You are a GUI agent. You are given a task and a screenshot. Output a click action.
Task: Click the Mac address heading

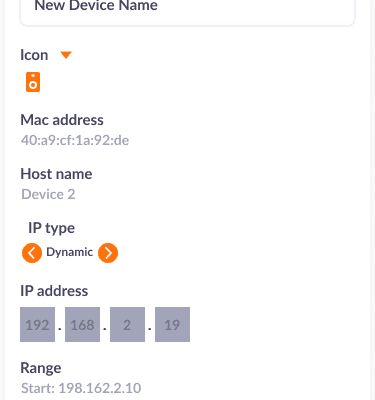tap(62, 120)
